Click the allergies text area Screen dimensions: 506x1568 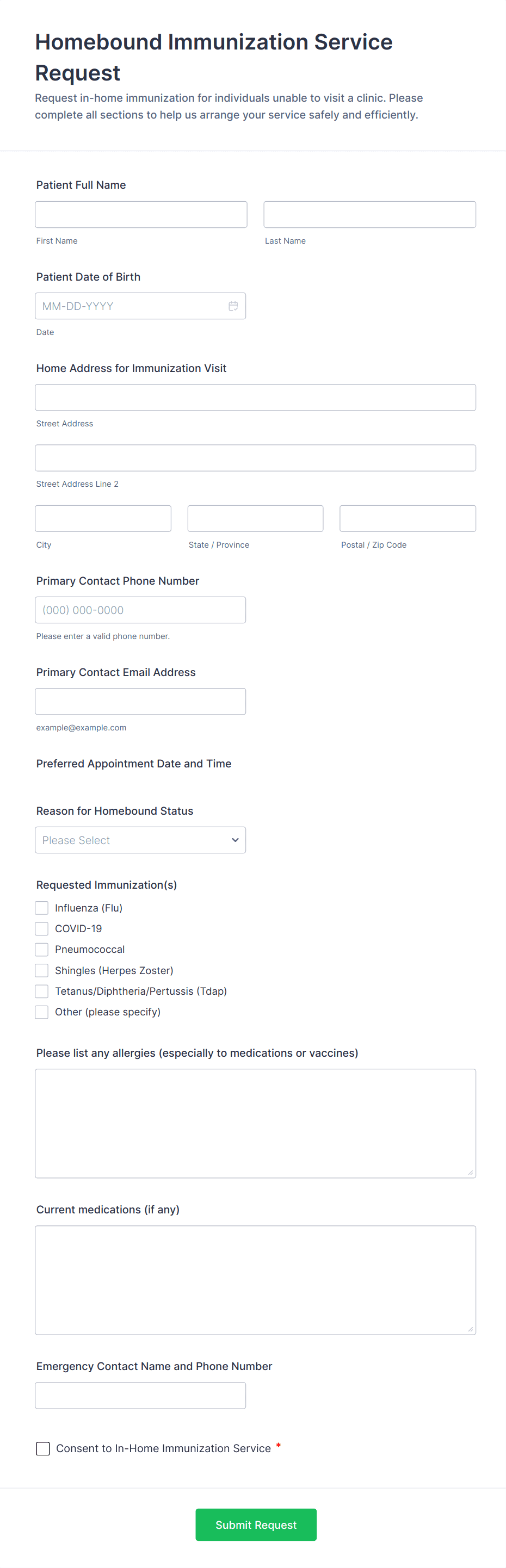click(255, 1123)
